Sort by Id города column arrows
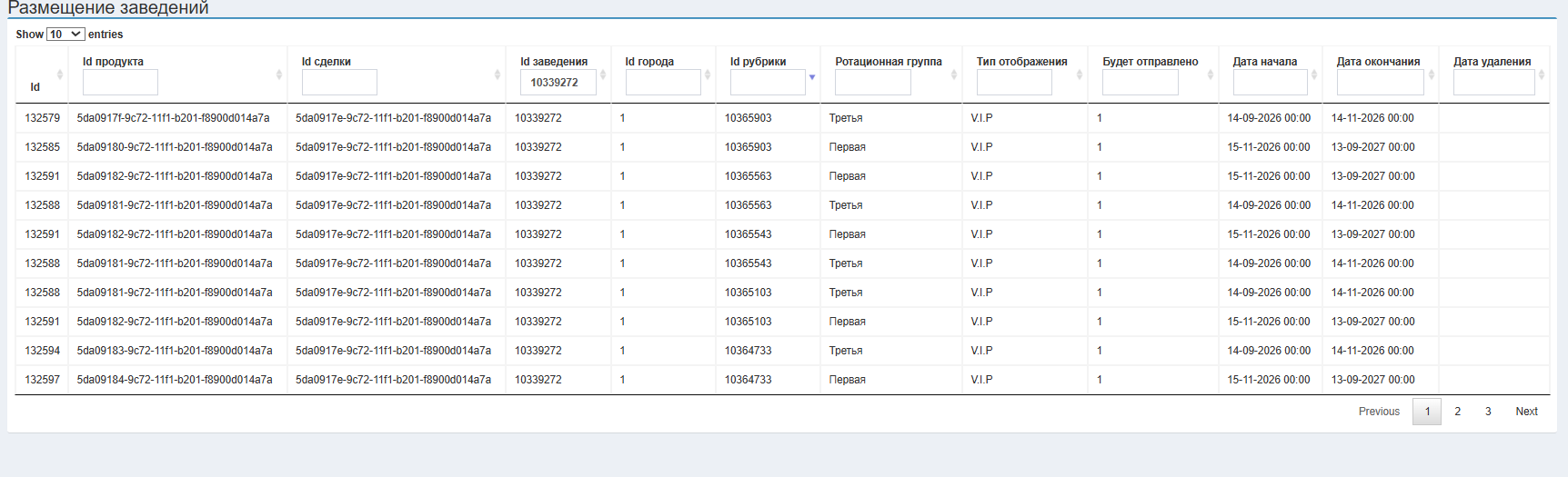The width and height of the screenshot is (1568, 477). pos(708,75)
